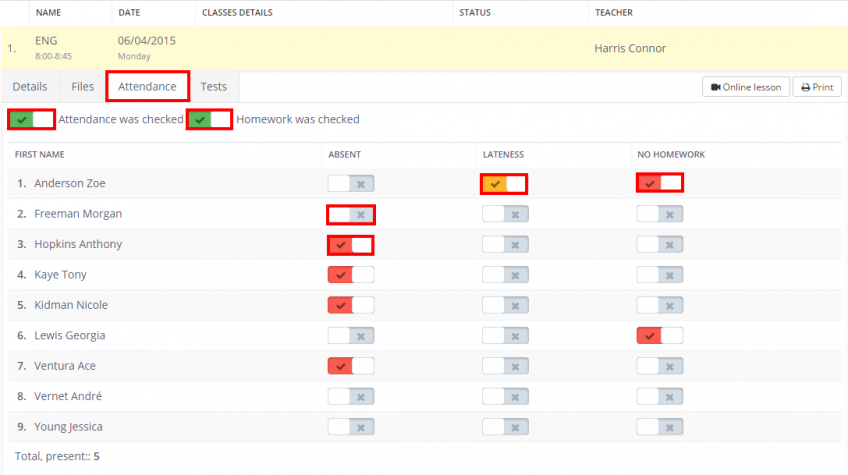Open the Details tab
Screen dimensions: 848x475
click(30, 87)
